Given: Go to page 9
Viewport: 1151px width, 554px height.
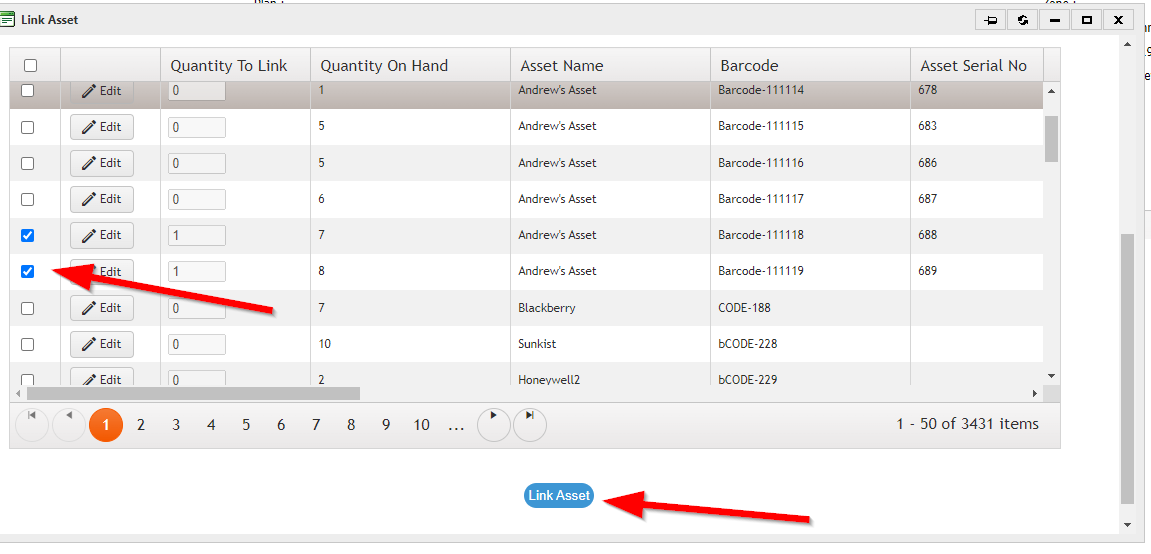Looking at the screenshot, I should 386,424.
